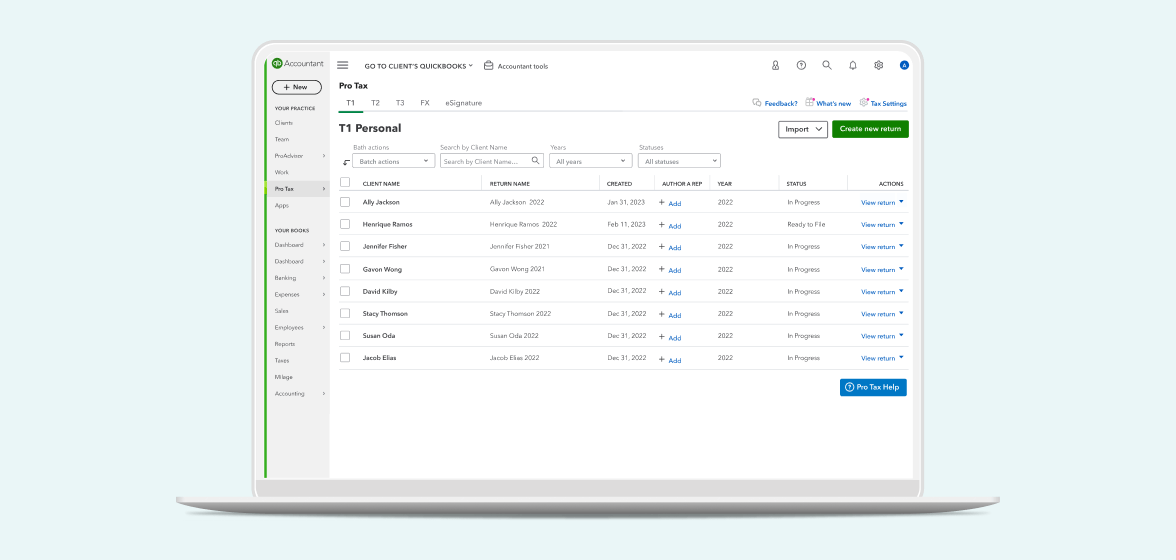The width and height of the screenshot is (1176, 560).
Task: Click the + New button
Action: 296,87
